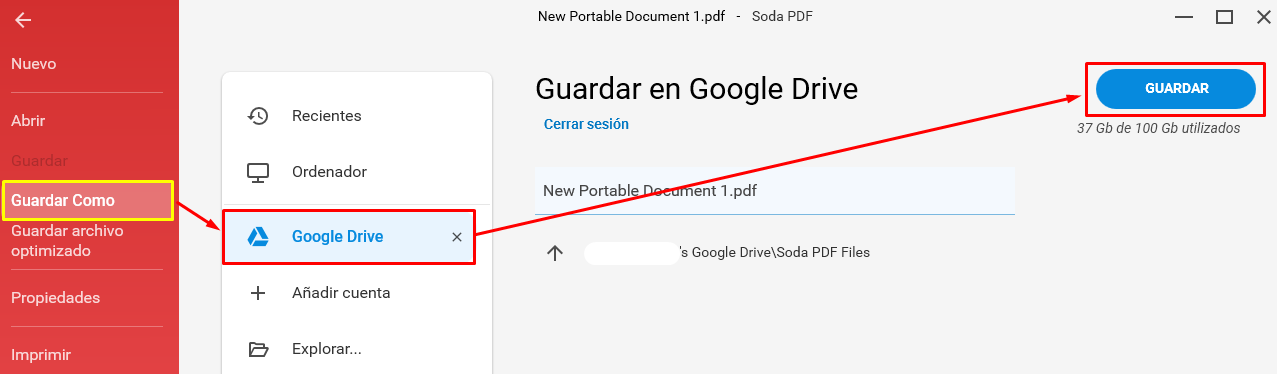This screenshot has height=374, width=1277.
Task: Remove Google Drive account with X
Action: click(x=457, y=237)
